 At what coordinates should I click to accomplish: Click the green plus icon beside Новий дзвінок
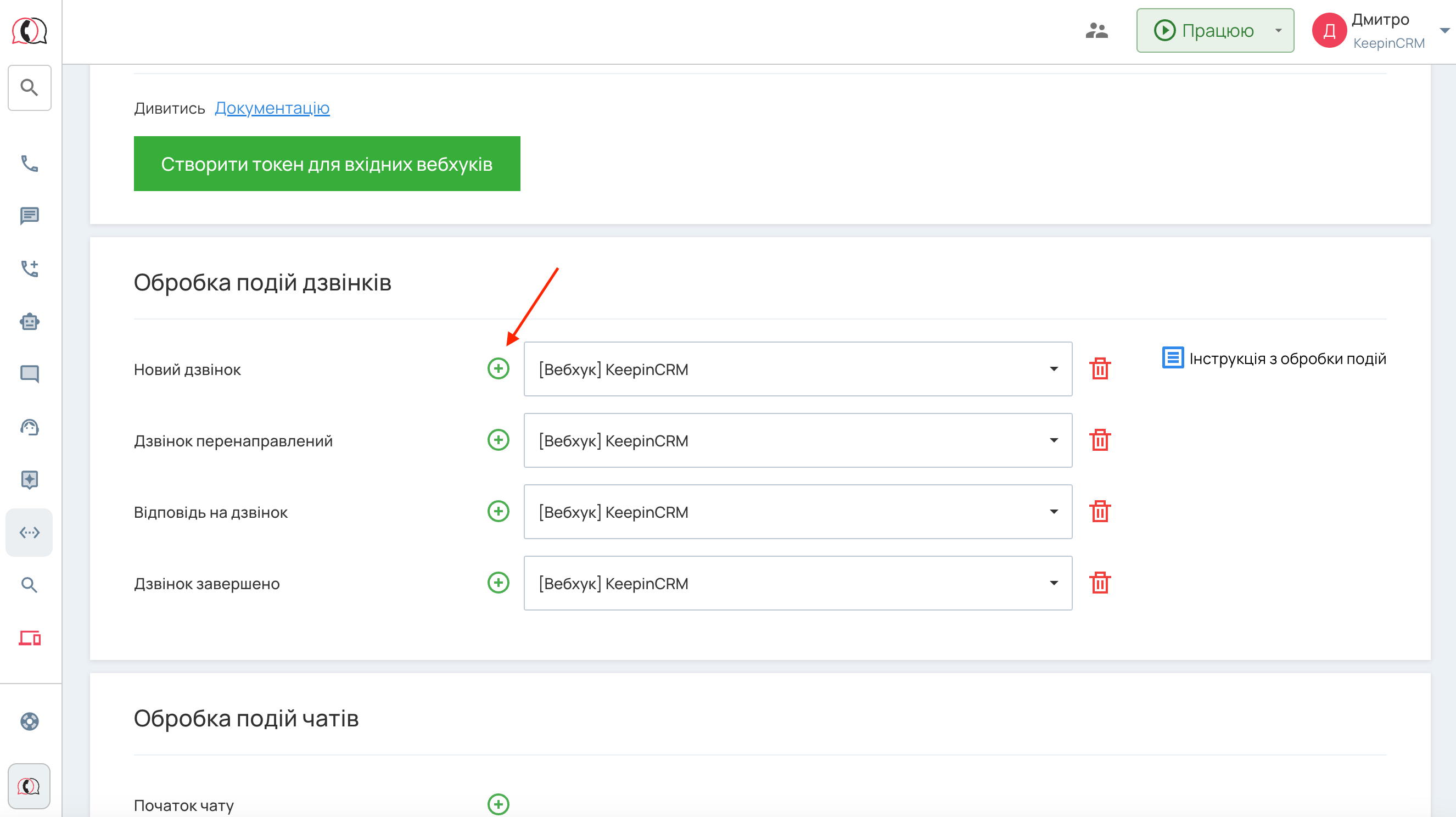pos(498,368)
